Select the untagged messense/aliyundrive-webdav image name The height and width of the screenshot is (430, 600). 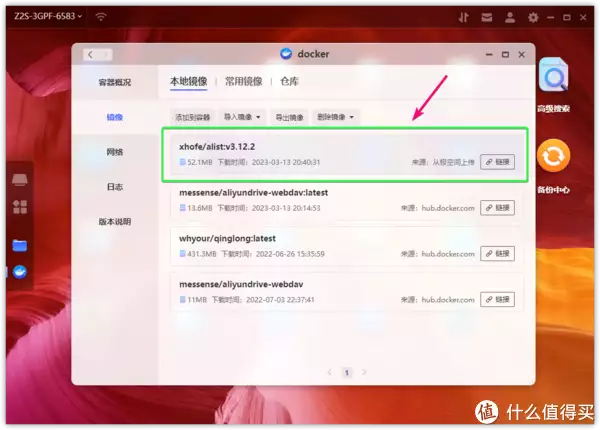coord(241,284)
